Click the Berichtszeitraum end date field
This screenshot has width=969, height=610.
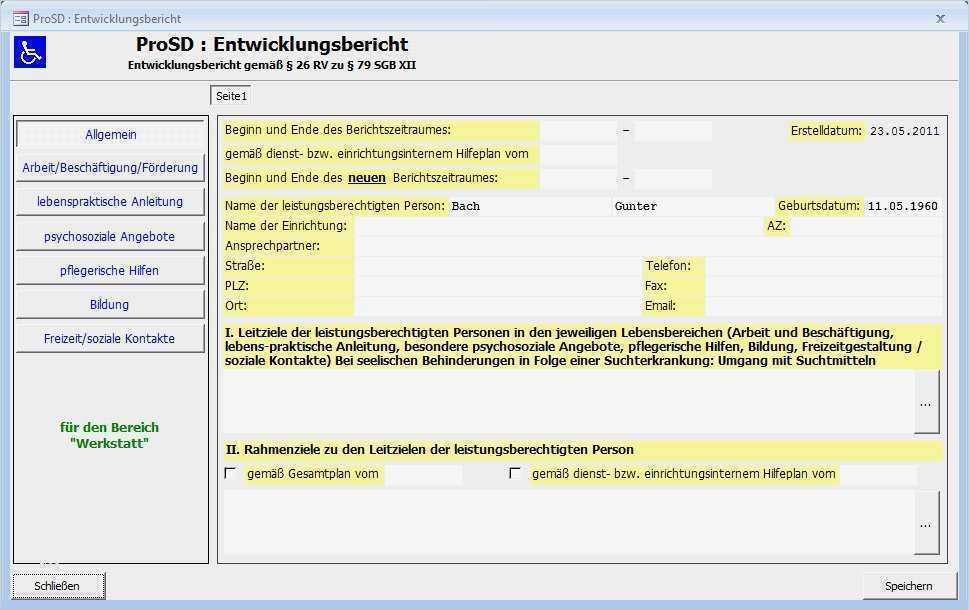[673, 131]
